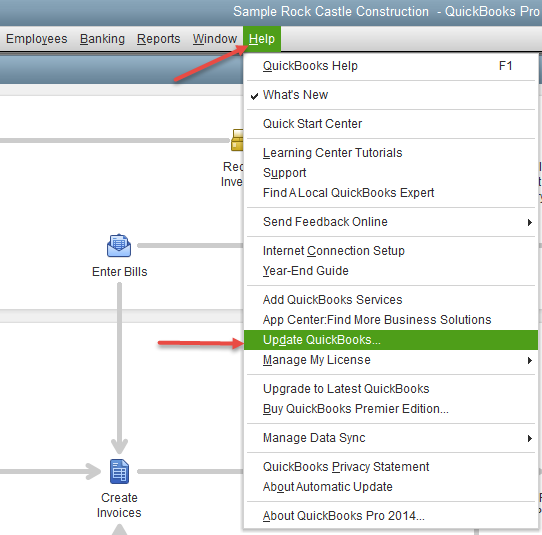Select Upgrade to Latest QuickBooks
This screenshot has width=542, height=535.
(391, 389)
